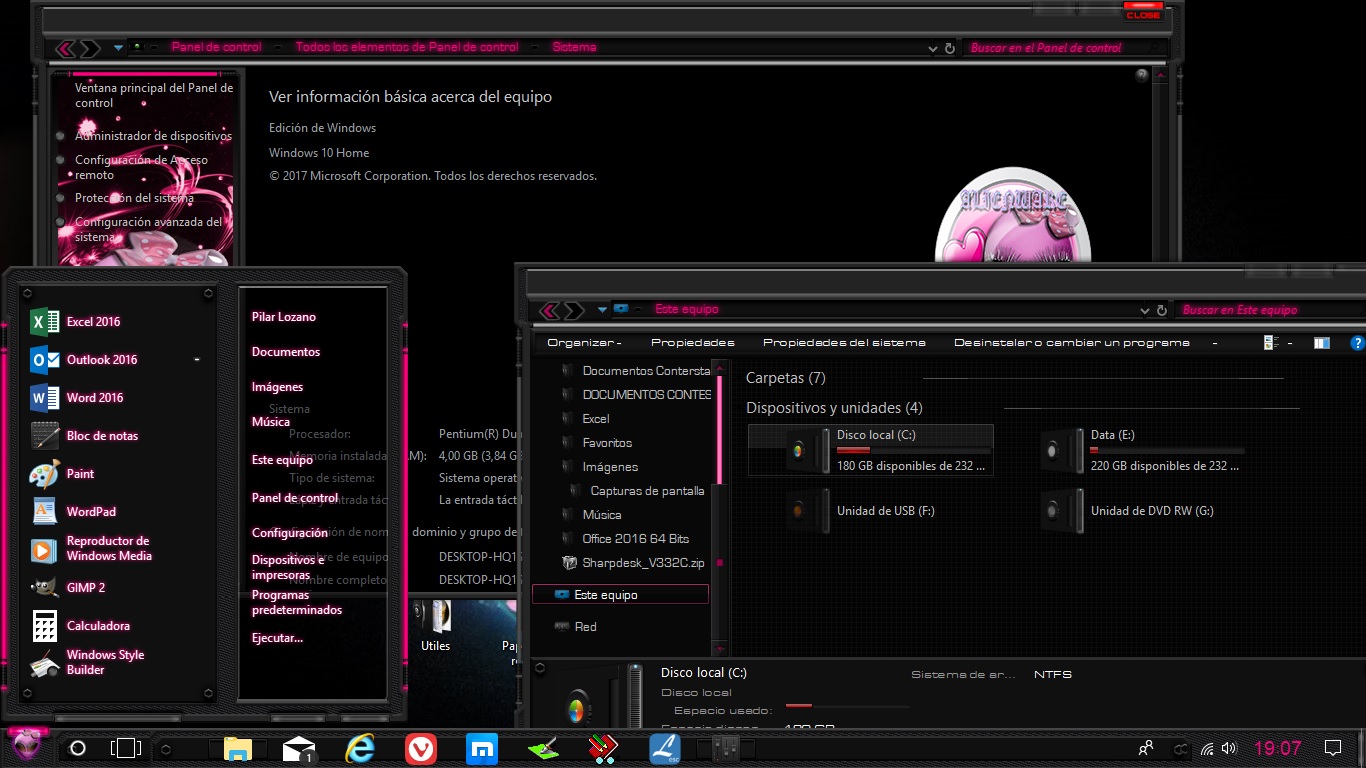1366x768 pixels.
Task: Launch Internet Explorer from taskbar
Action: click(x=359, y=749)
